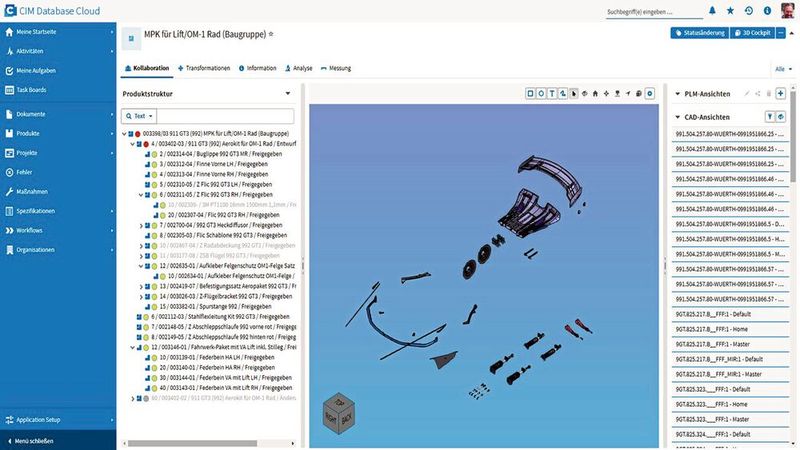800x450 pixels.
Task: Select CAD view 9GT.825.217.B__FFF:1 - Home
Action: [730, 329]
